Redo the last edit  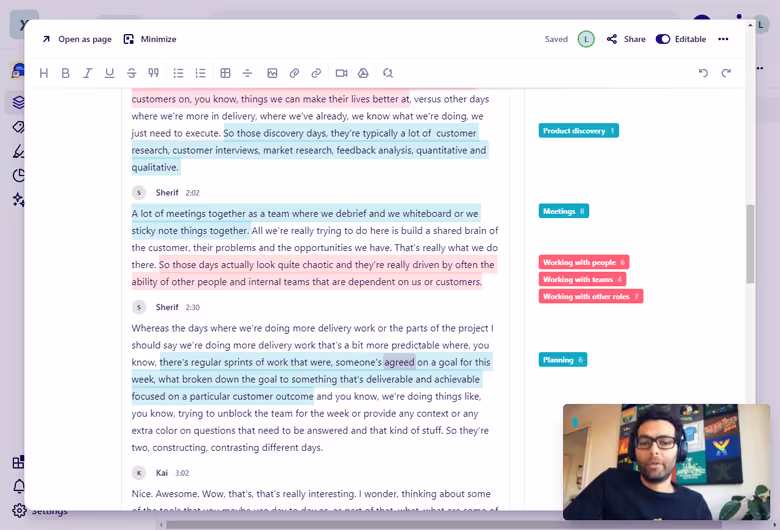(726, 73)
